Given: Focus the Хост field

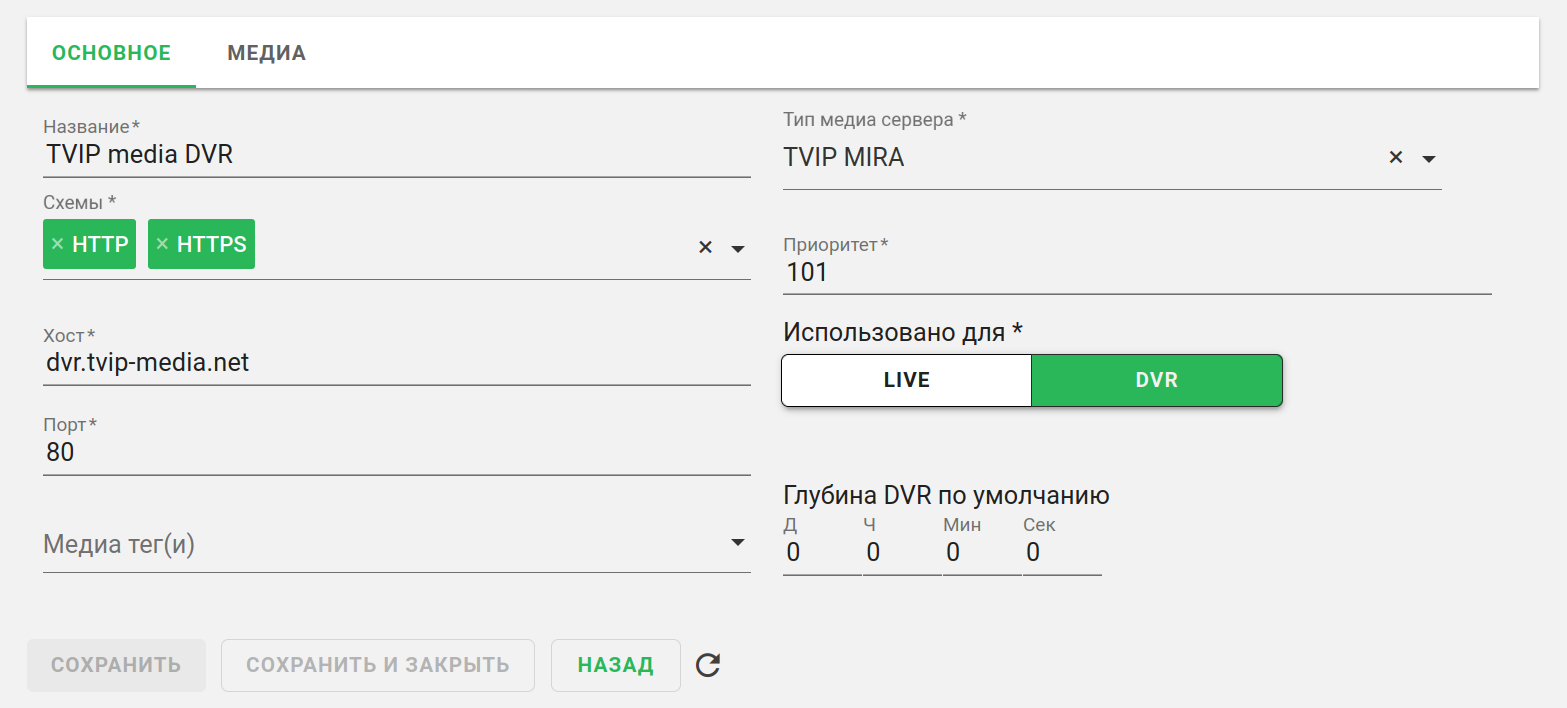Looking at the screenshot, I should coord(396,363).
